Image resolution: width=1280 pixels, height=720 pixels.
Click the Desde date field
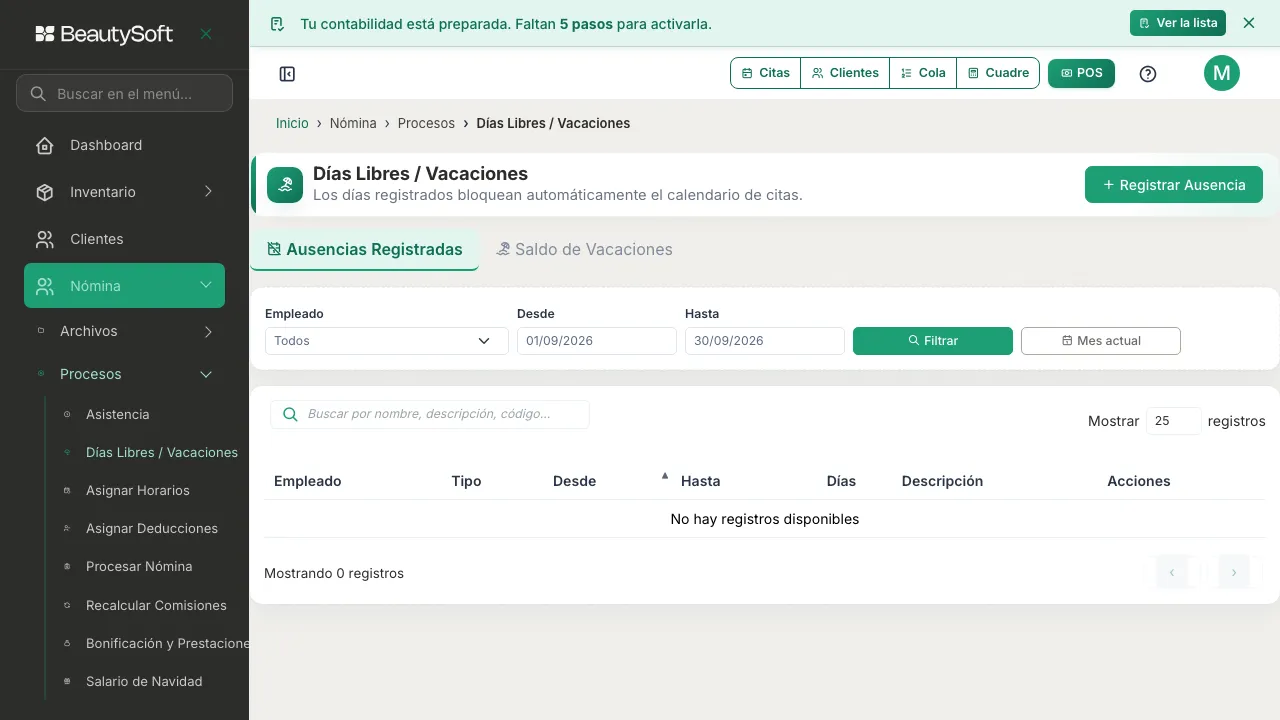pyautogui.click(x=597, y=341)
